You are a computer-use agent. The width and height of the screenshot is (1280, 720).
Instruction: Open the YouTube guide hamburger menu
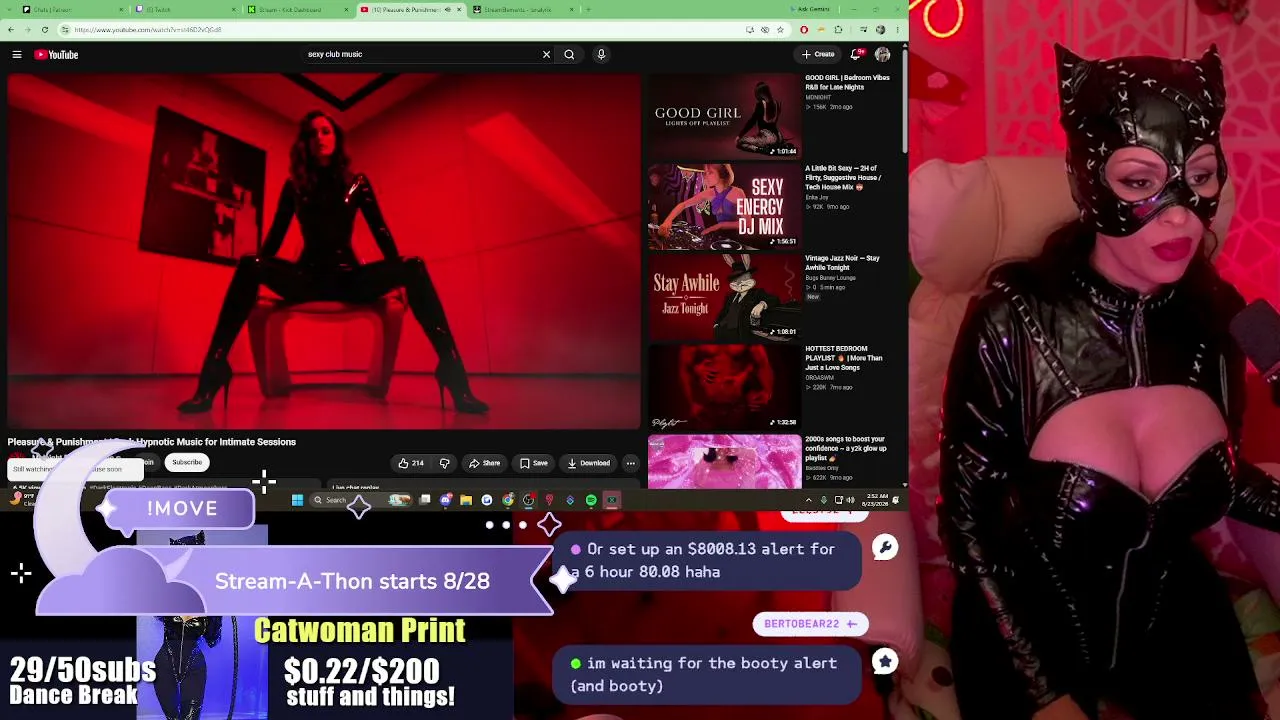coord(17,55)
